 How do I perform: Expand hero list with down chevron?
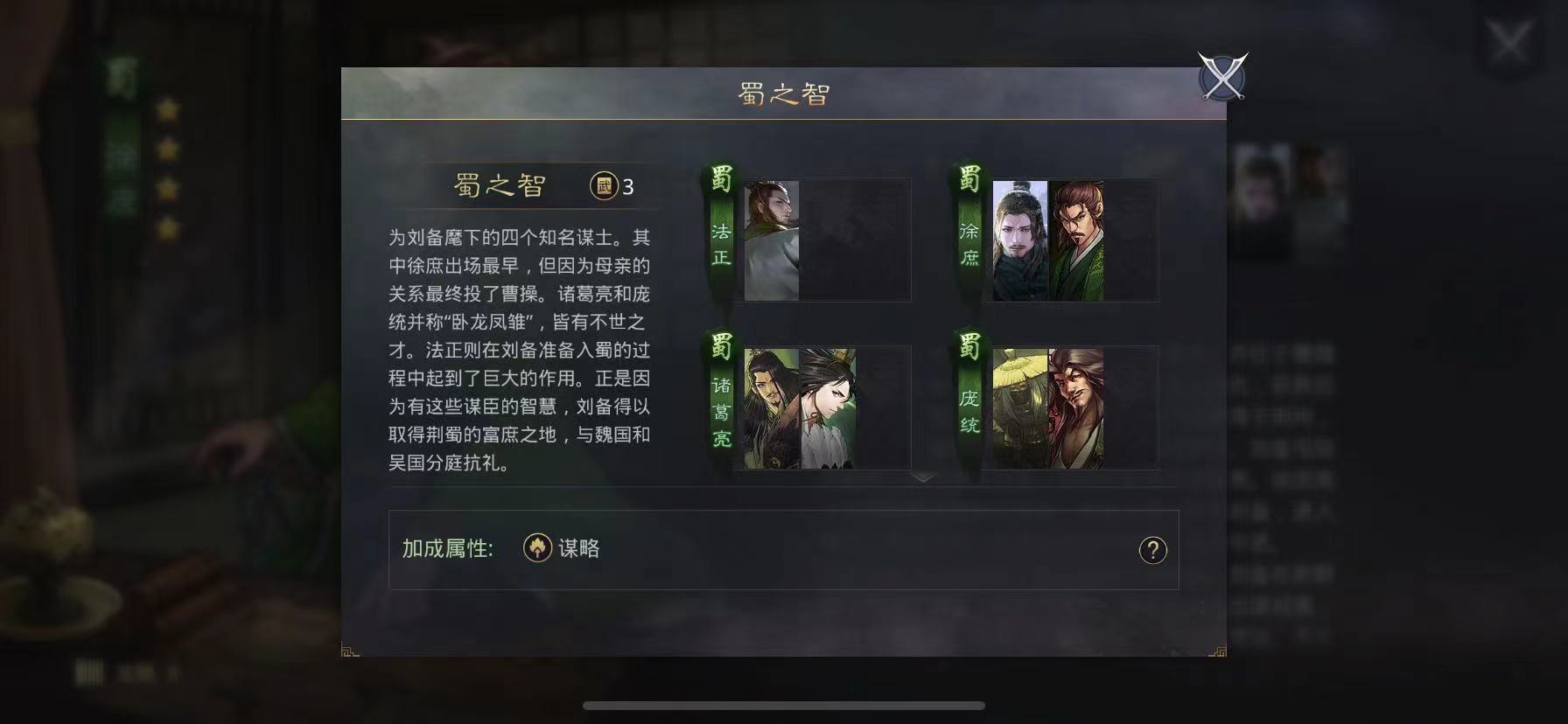tap(923, 477)
